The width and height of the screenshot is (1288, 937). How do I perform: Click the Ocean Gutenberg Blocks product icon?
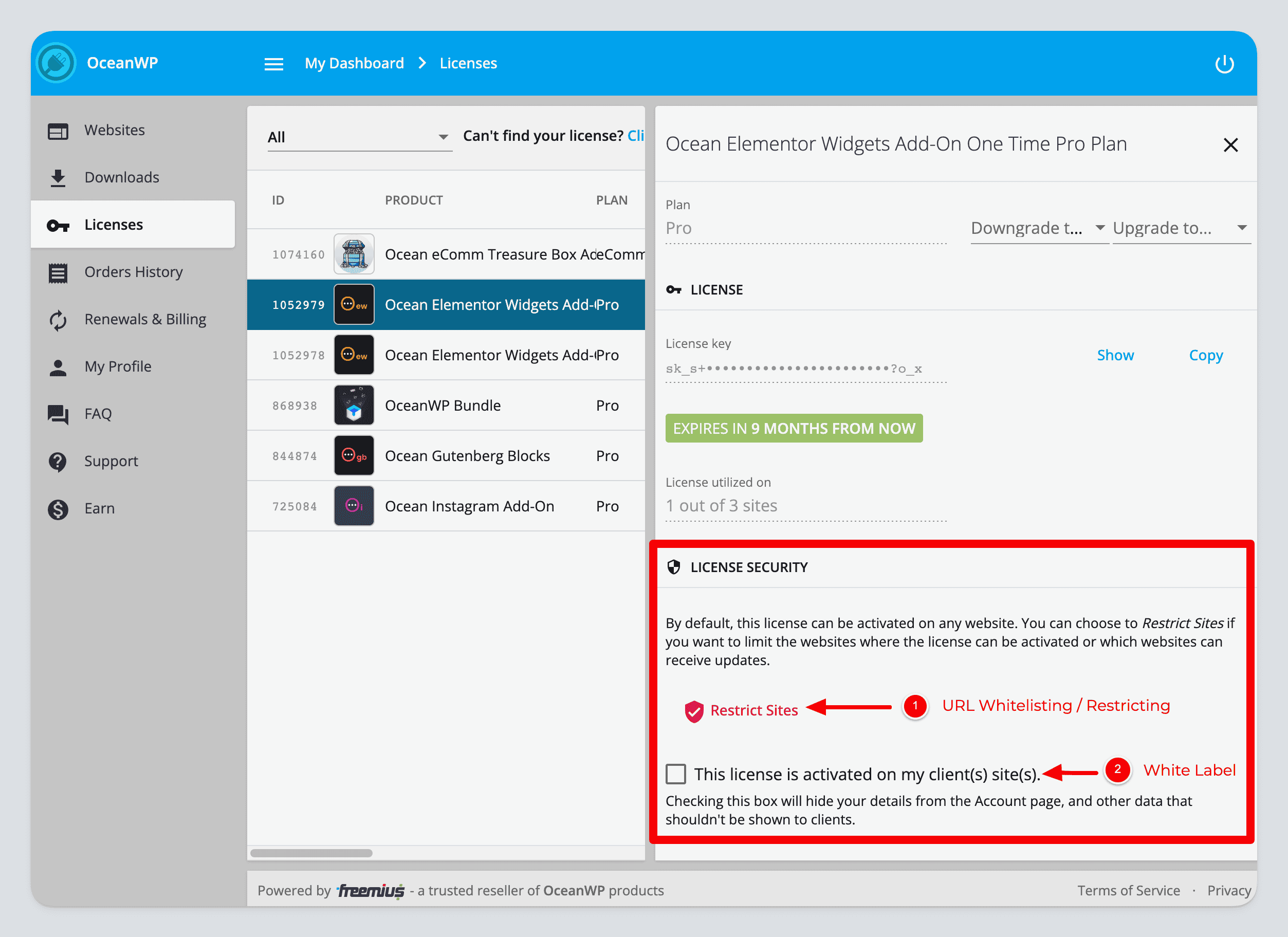354,456
